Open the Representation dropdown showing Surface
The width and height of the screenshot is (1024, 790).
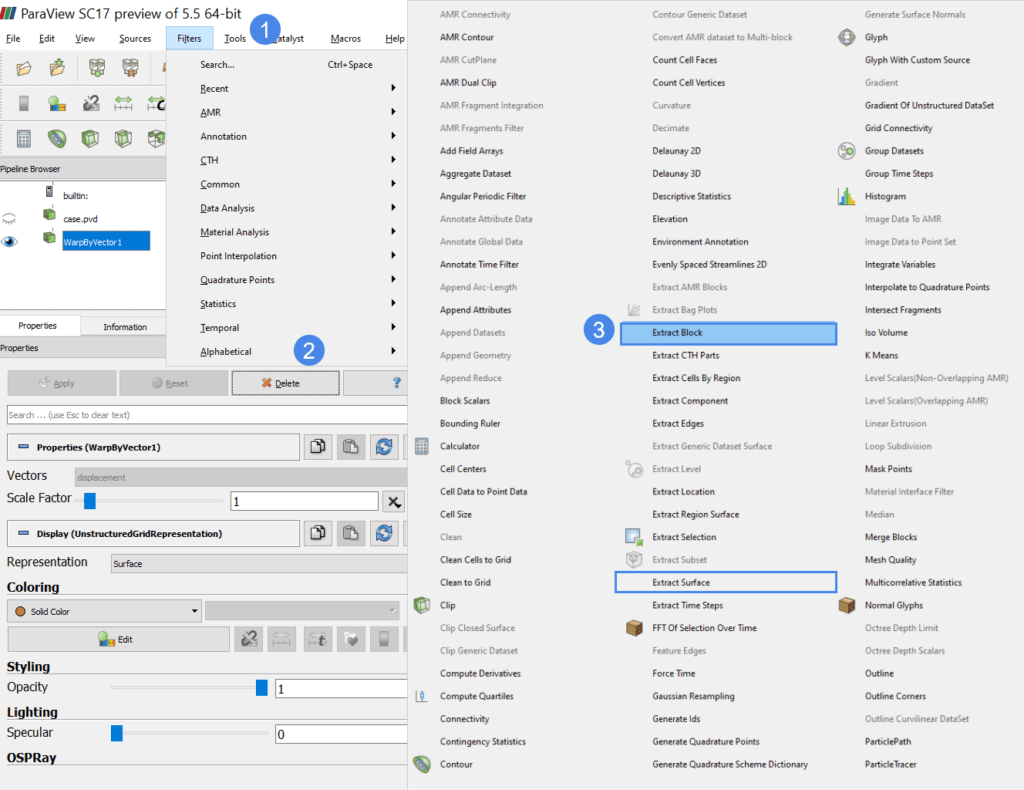[258, 562]
